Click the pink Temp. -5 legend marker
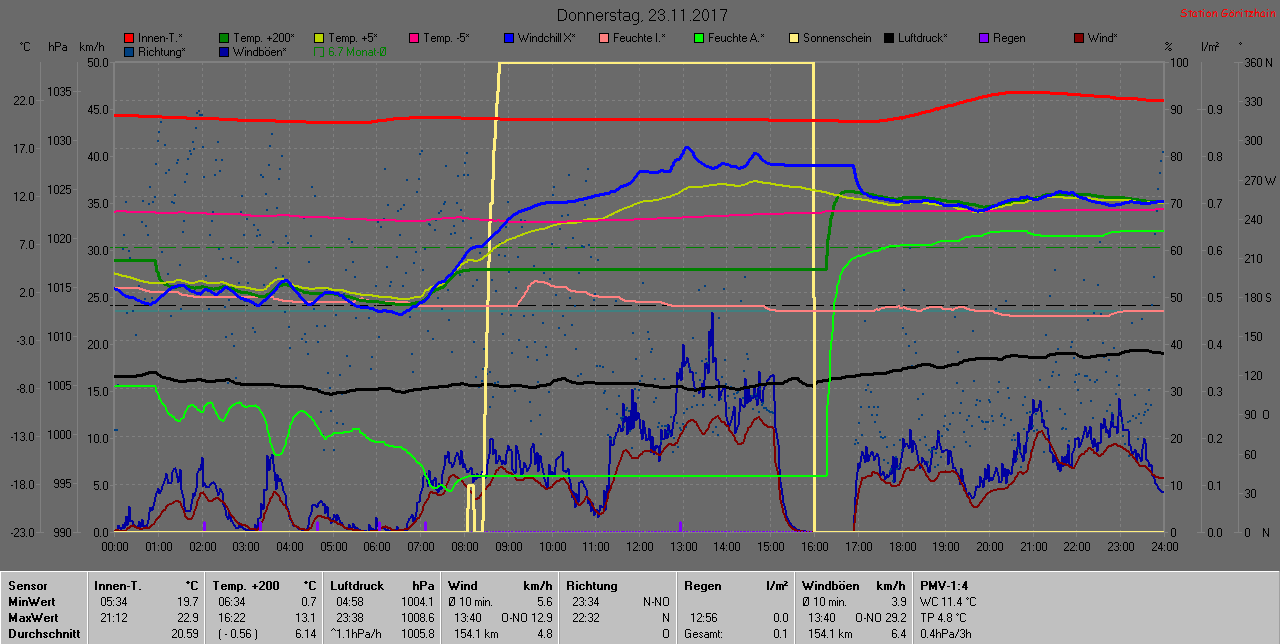 point(414,38)
